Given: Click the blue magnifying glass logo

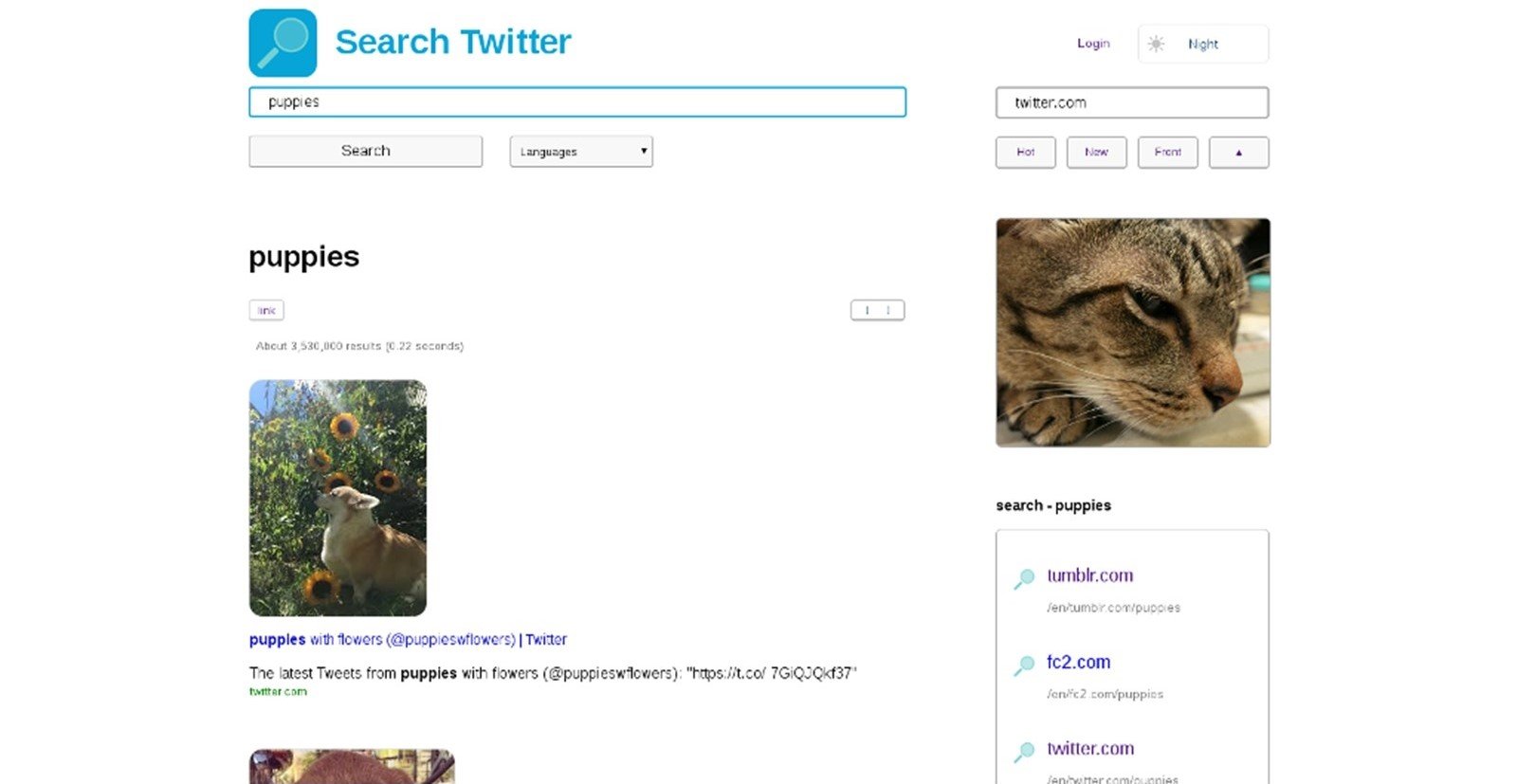Looking at the screenshot, I should (283, 43).
